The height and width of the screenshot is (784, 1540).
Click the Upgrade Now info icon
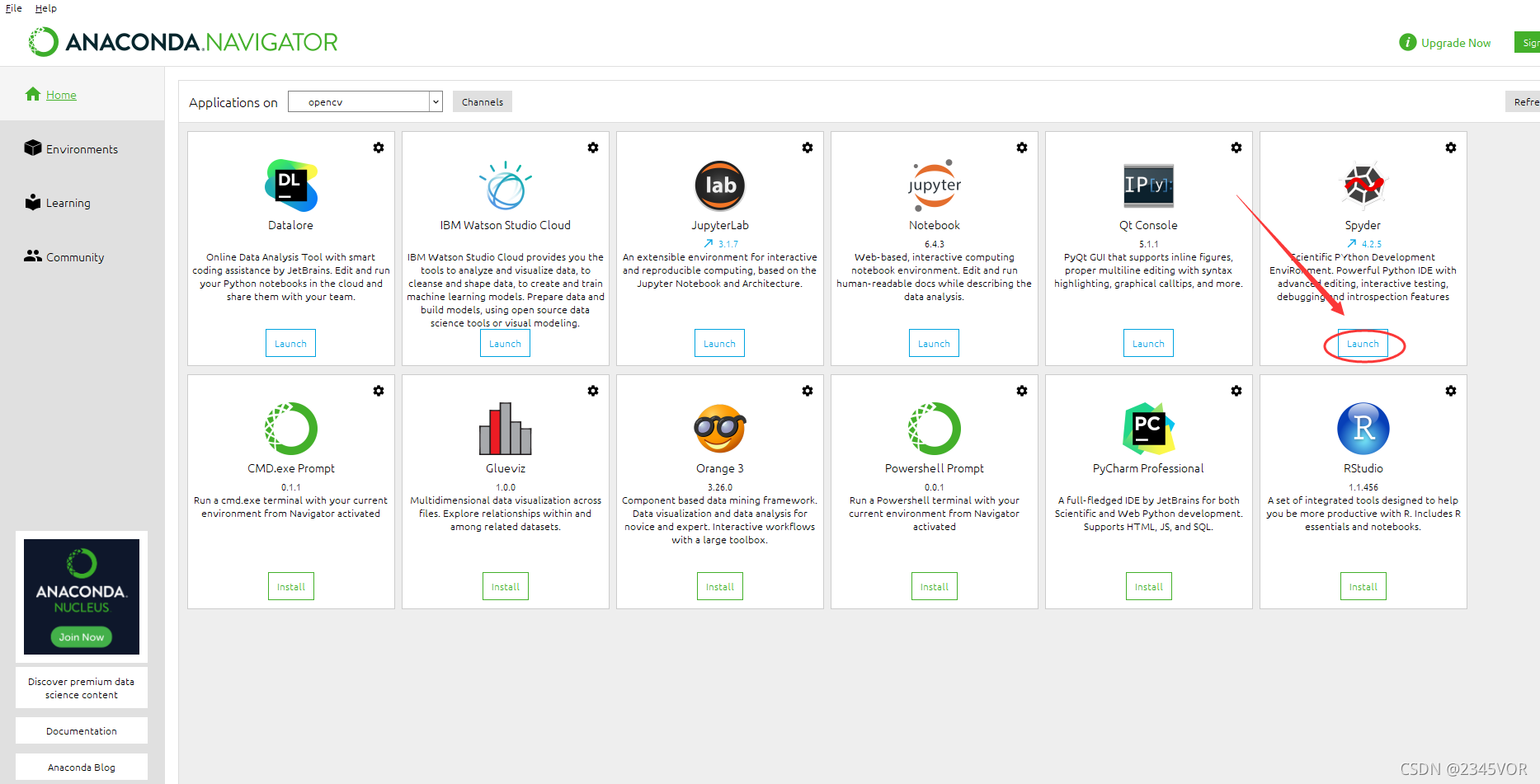click(1408, 42)
